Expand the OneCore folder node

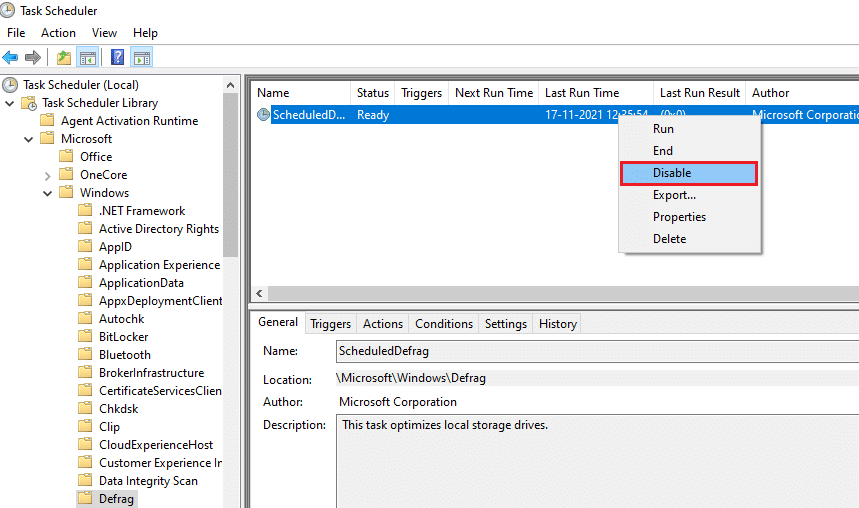tap(47, 175)
